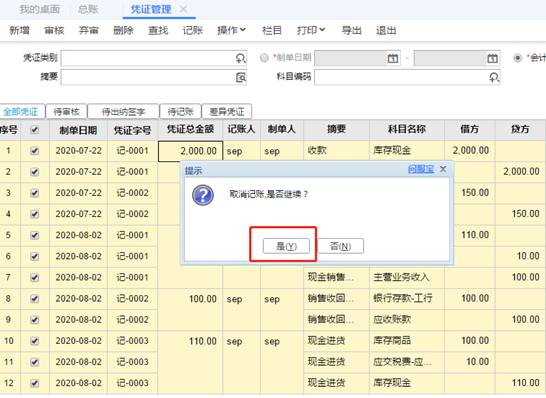The width and height of the screenshot is (546, 398).
Task: Open the first 制单日期 calendar icon
Action: click(x=393, y=58)
